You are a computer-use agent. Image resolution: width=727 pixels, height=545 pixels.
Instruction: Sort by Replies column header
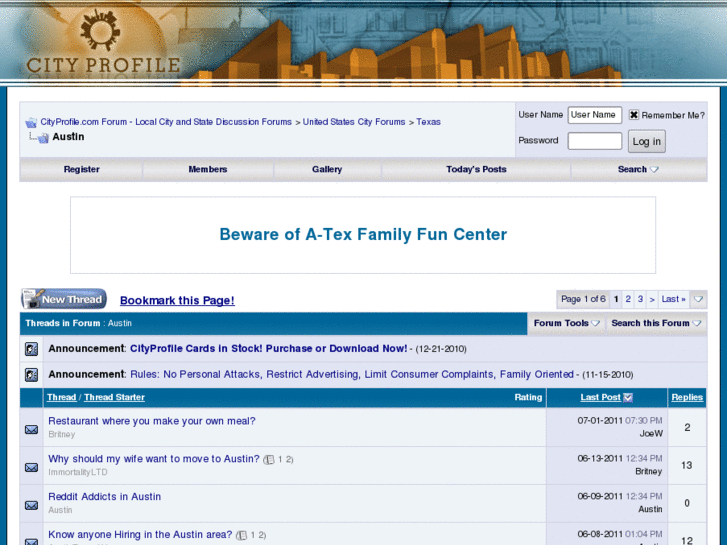[x=687, y=398]
